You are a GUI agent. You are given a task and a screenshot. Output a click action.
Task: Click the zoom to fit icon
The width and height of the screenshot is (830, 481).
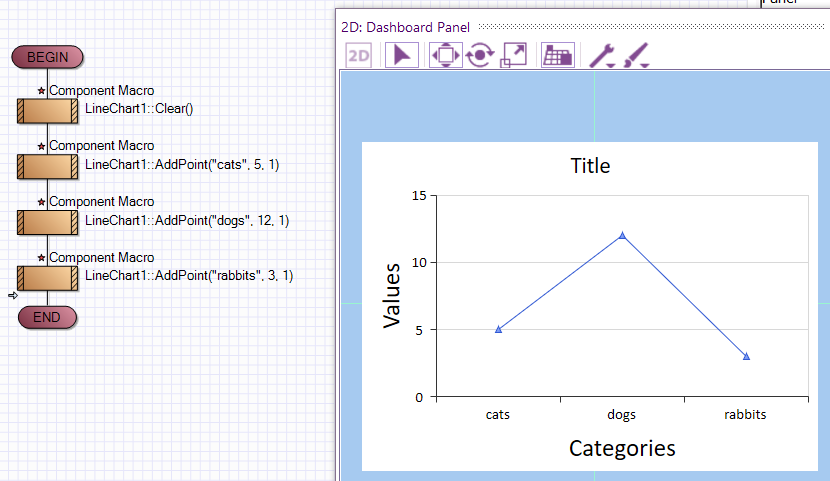click(514, 56)
